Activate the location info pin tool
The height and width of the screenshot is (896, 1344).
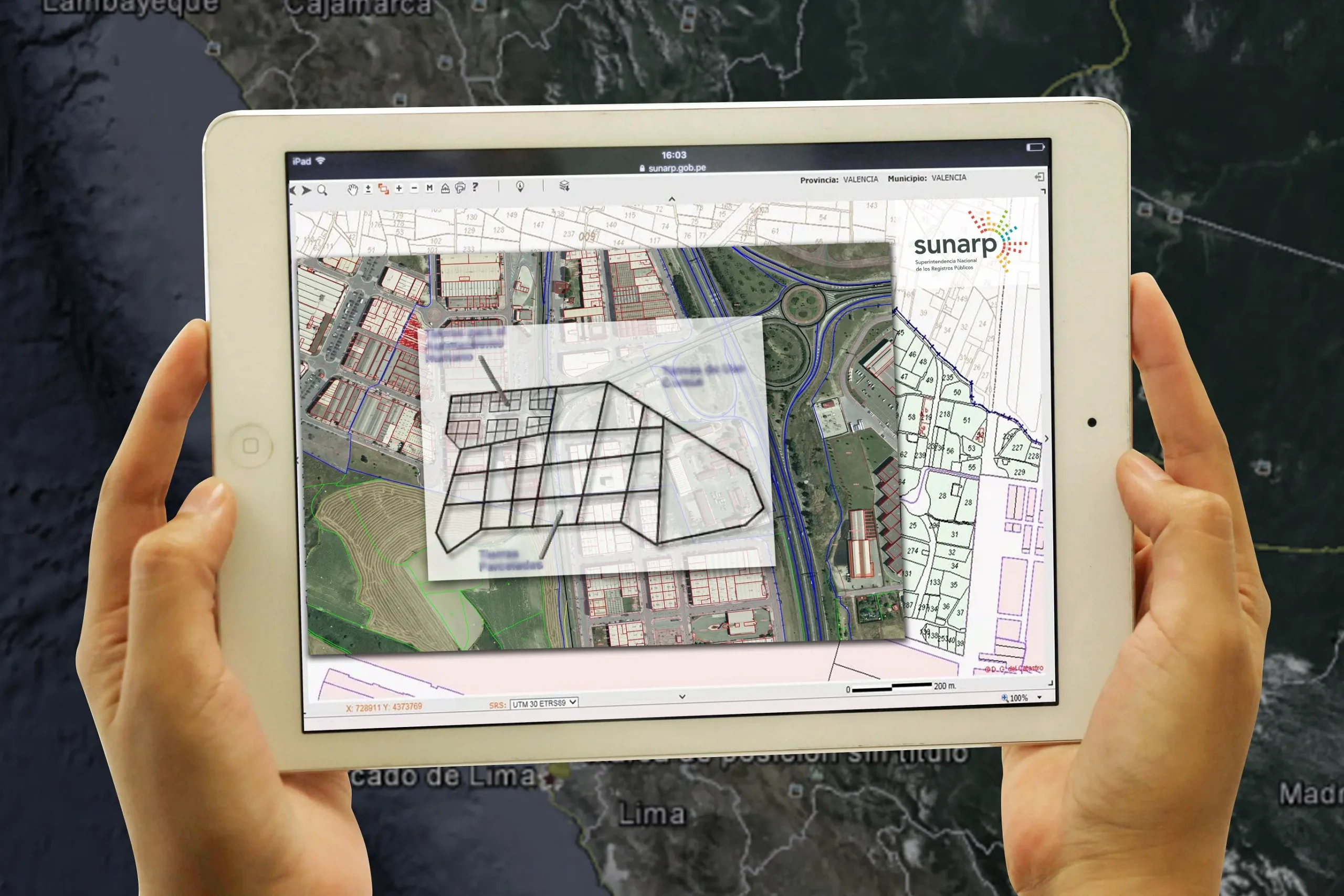coord(520,186)
